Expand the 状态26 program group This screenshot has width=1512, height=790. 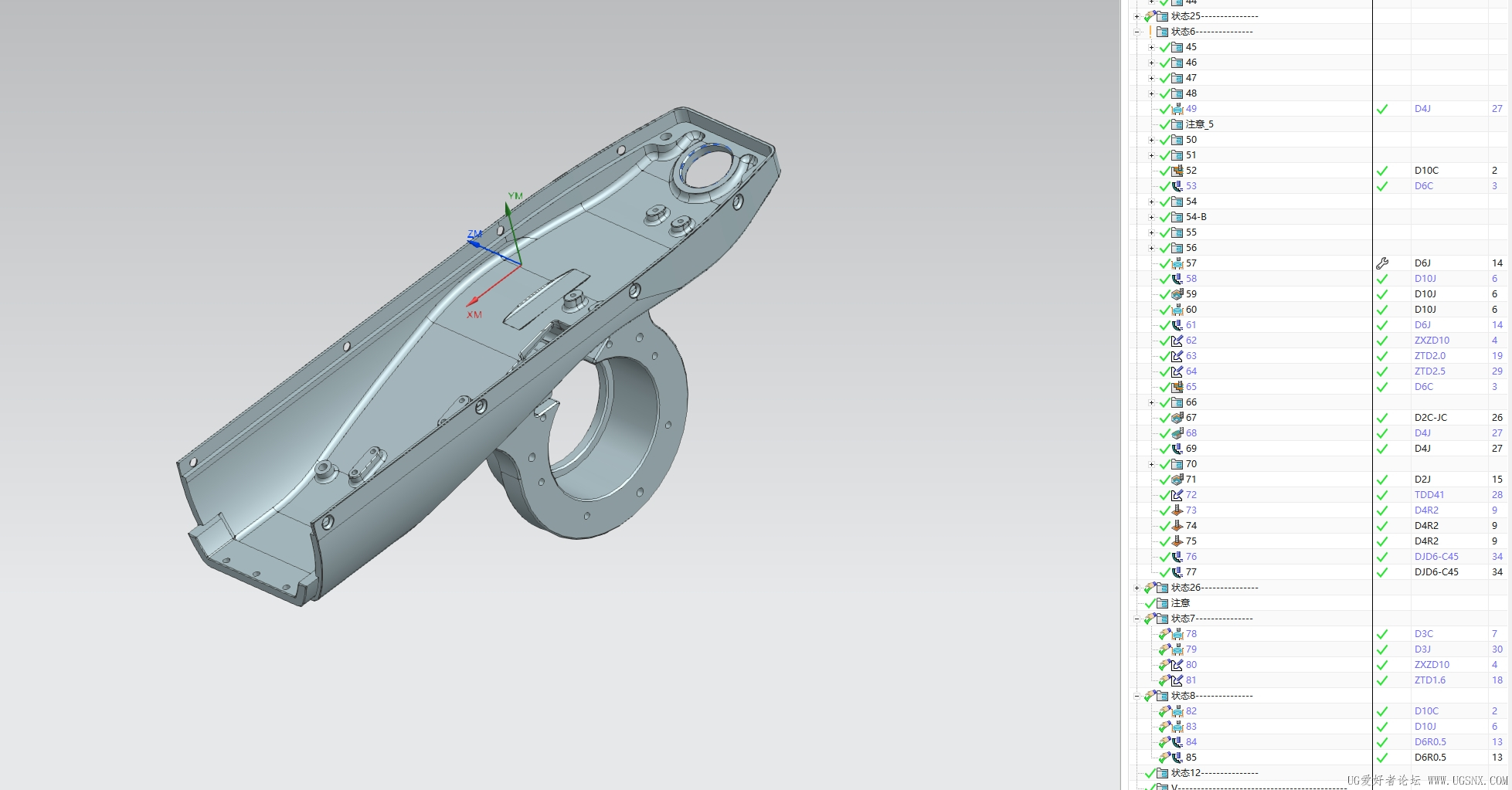(1137, 588)
